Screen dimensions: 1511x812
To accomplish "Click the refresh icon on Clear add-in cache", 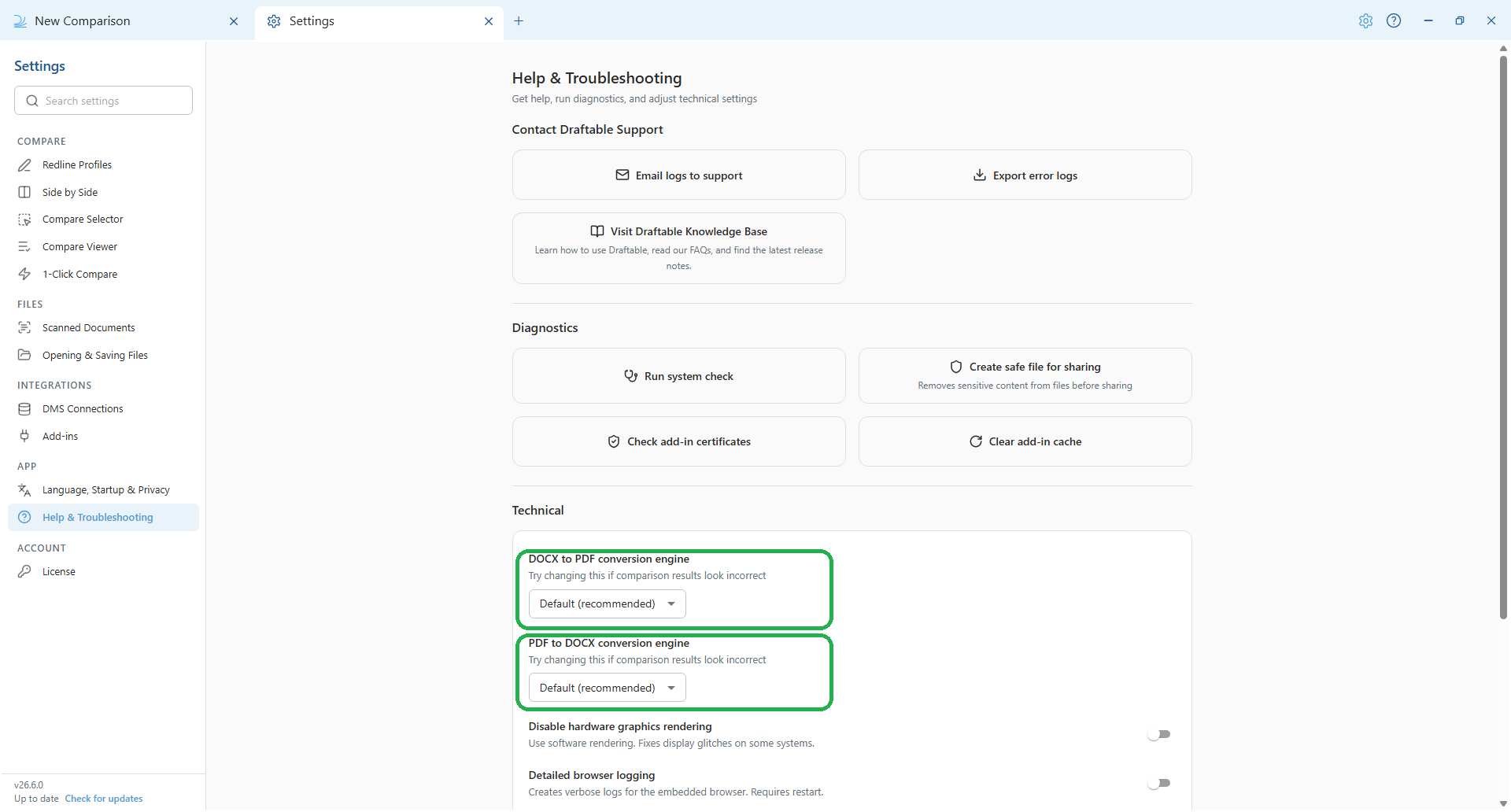I will coord(976,442).
